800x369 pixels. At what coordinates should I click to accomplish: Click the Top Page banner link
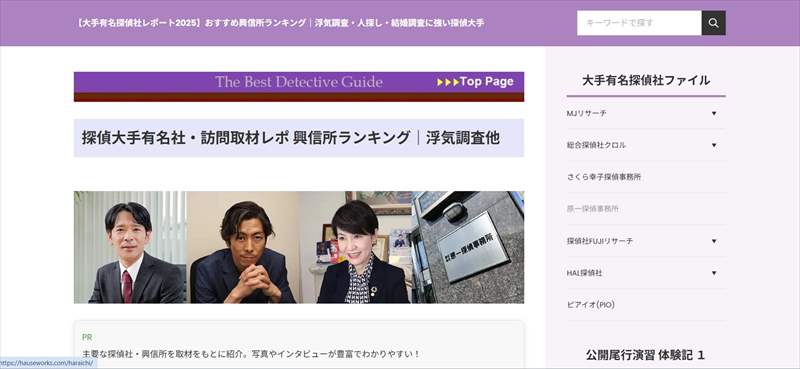(476, 82)
